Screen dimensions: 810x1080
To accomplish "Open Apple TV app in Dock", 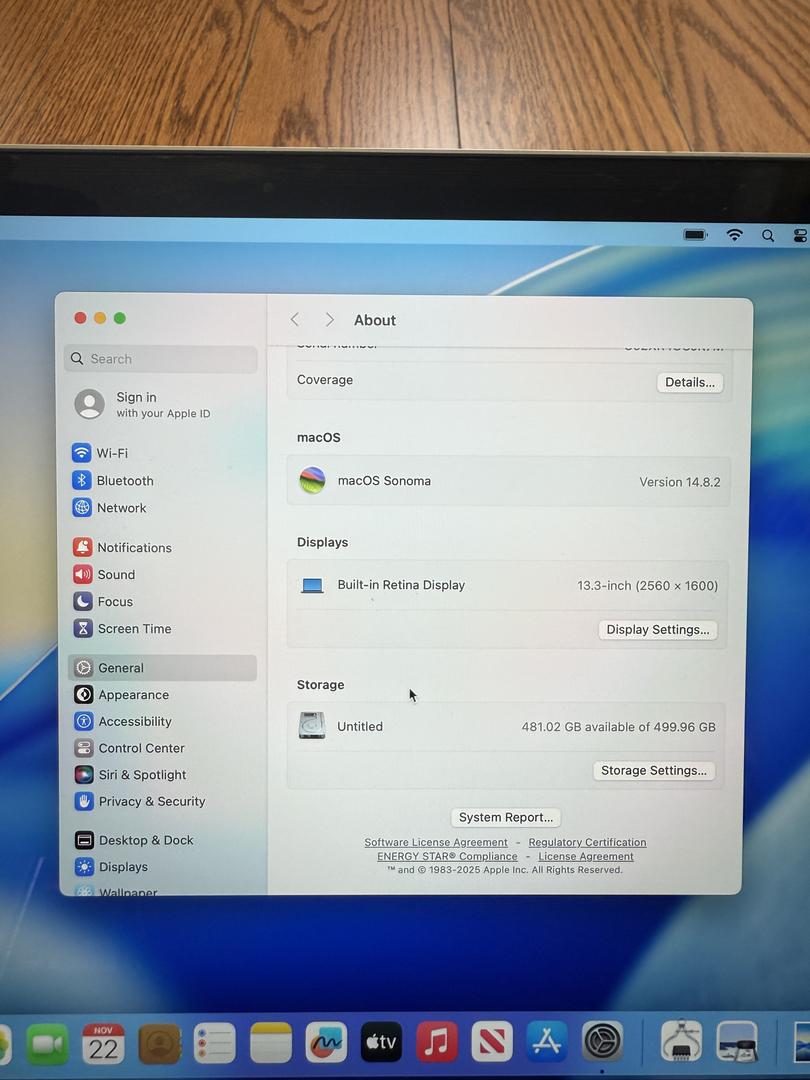I will click(381, 1042).
